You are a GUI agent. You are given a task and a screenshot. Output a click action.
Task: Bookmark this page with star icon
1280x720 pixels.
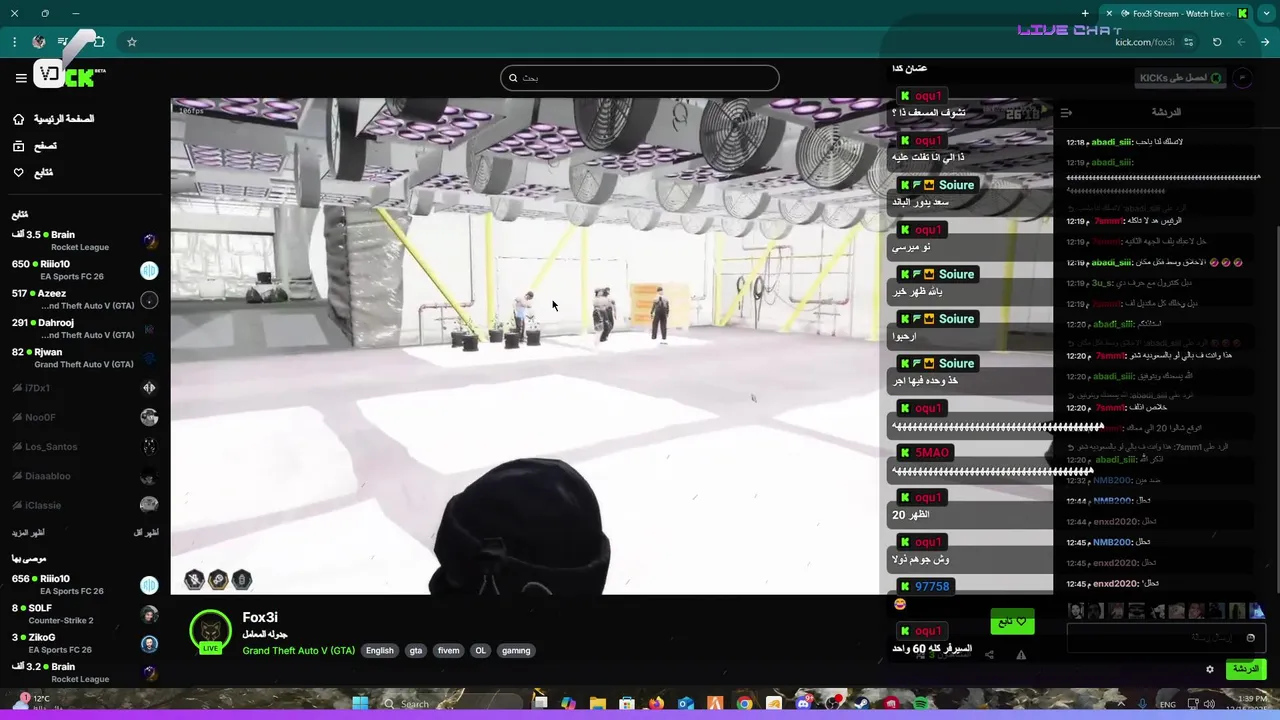click(131, 42)
